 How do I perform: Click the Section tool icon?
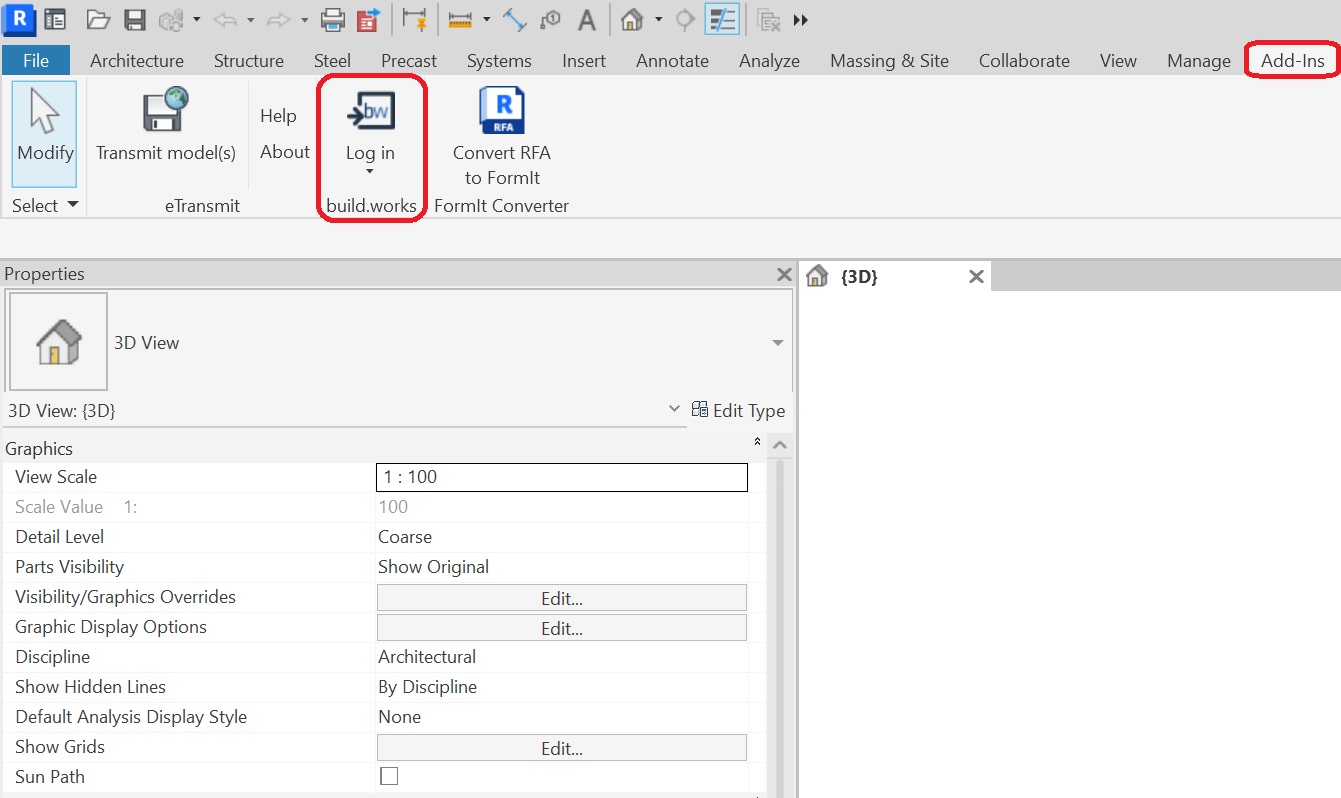(x=685, y=19)
